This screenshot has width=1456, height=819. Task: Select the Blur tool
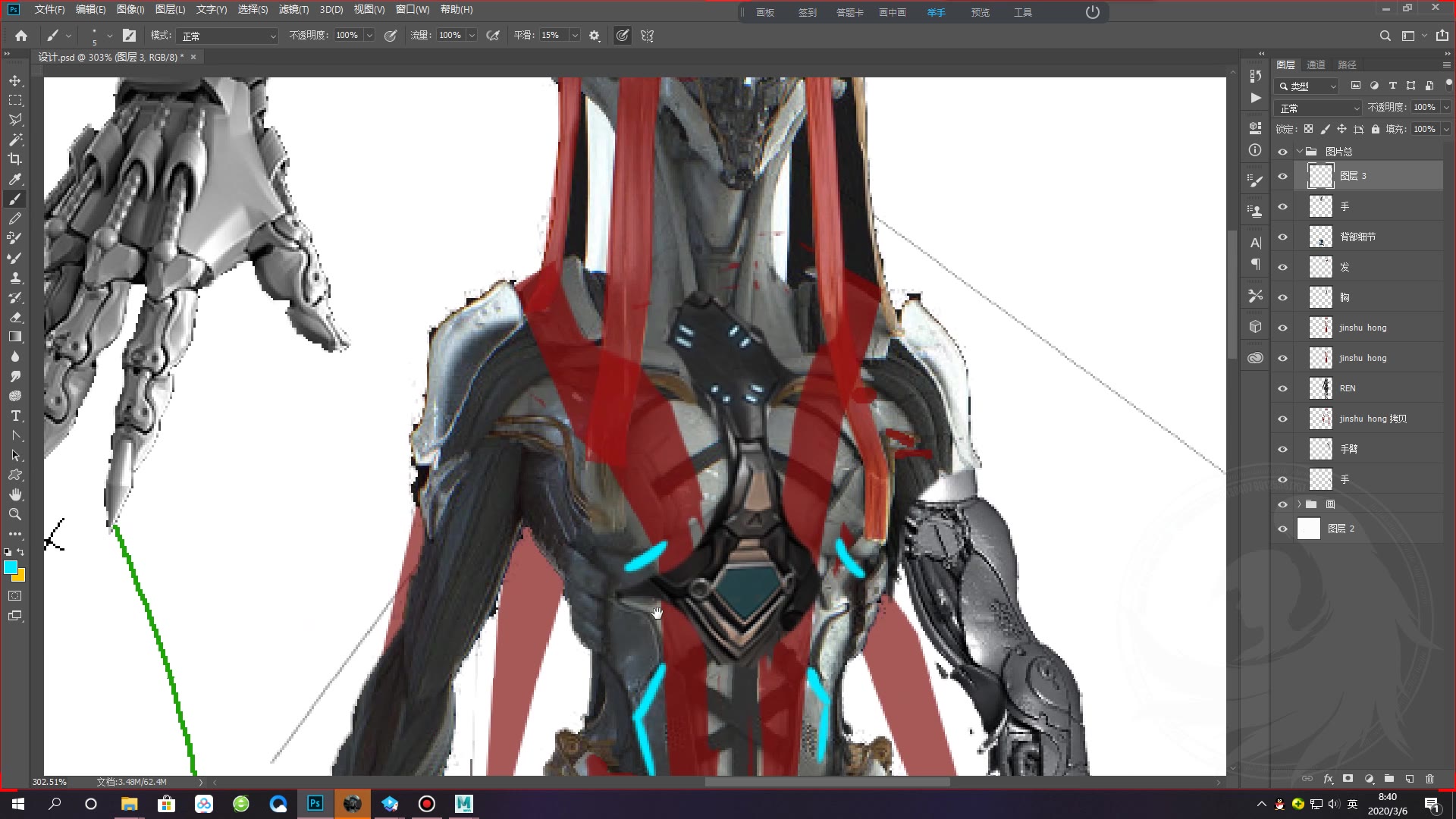[x=15, y=356]
